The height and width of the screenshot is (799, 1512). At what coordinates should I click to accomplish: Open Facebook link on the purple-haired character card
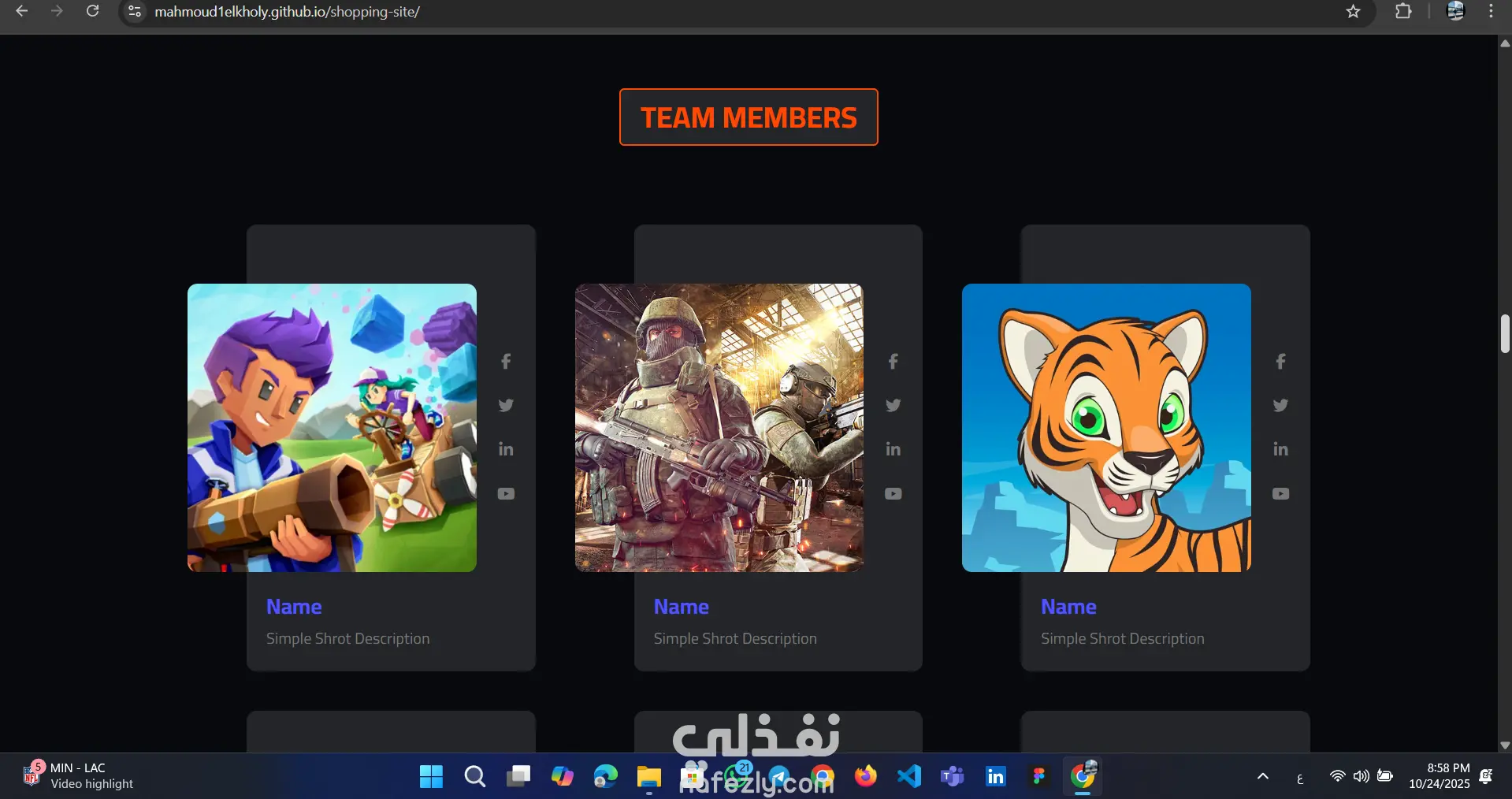(x=506, y=362)
